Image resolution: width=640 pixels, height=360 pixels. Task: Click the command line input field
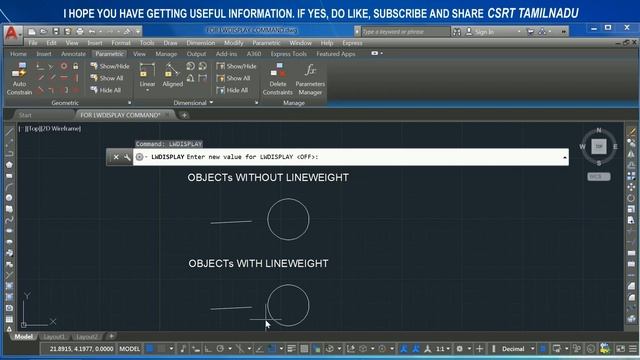[350, 157]
